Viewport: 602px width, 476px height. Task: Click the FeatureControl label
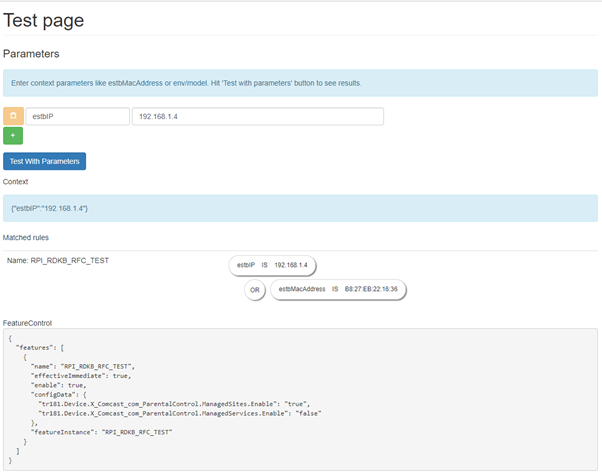27,323
